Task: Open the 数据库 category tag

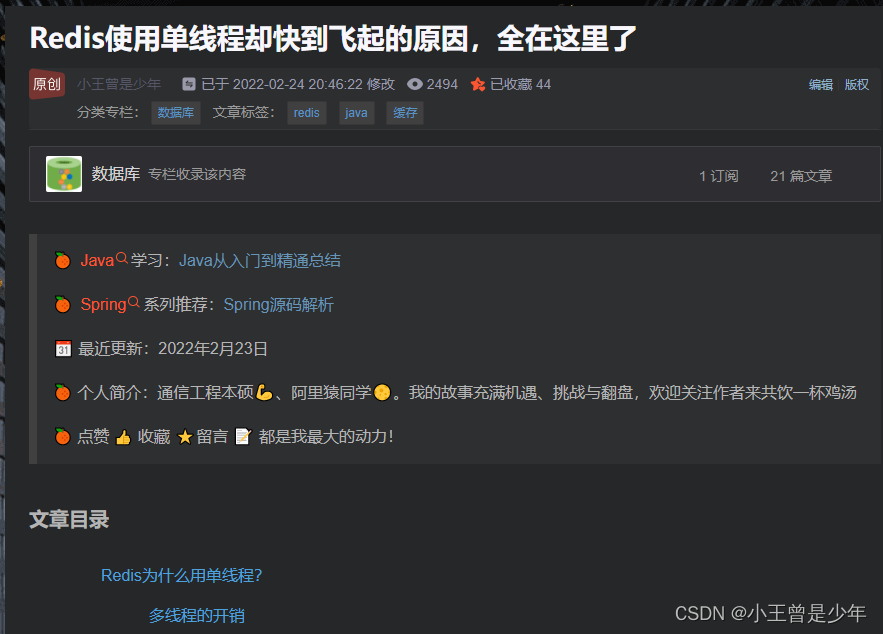Action: coord(176,113)
